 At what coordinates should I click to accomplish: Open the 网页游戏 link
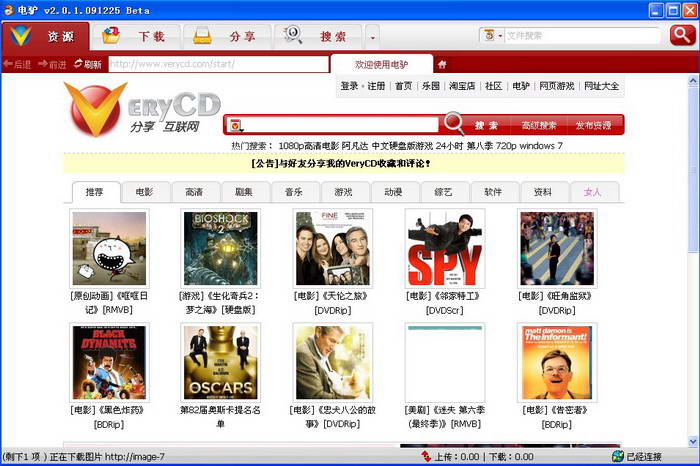[x=556, y=86]
